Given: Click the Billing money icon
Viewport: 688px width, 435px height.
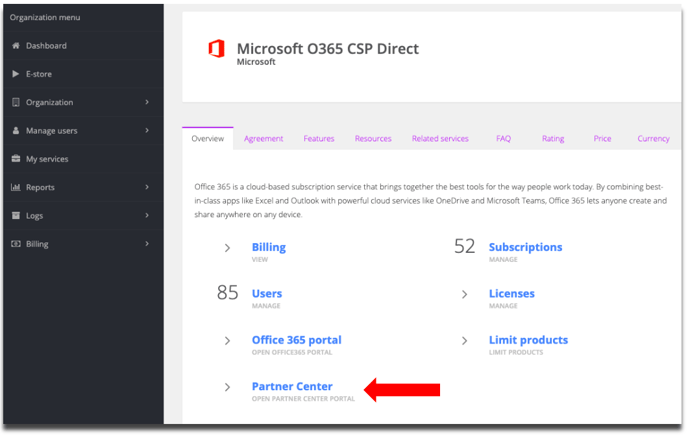Looking at the screenshot, I should (x=15, y=244).
